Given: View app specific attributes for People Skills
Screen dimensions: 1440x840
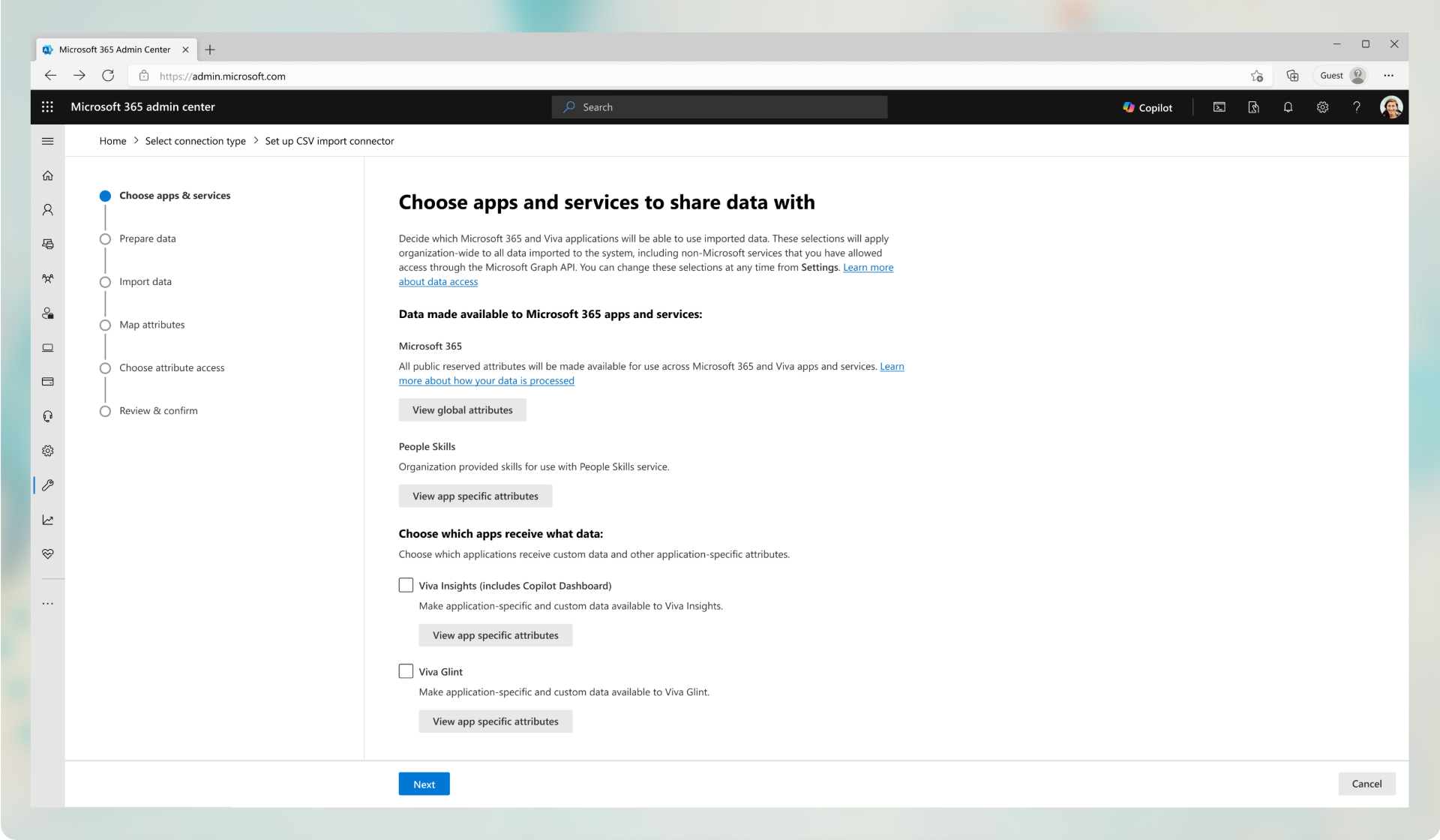Looking at the screenshot, I should click(x=475, y=496).
